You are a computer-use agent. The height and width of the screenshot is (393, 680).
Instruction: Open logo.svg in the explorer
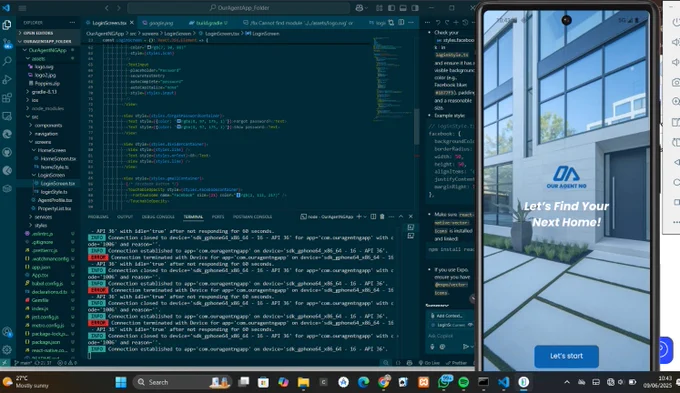pos(44,67)
